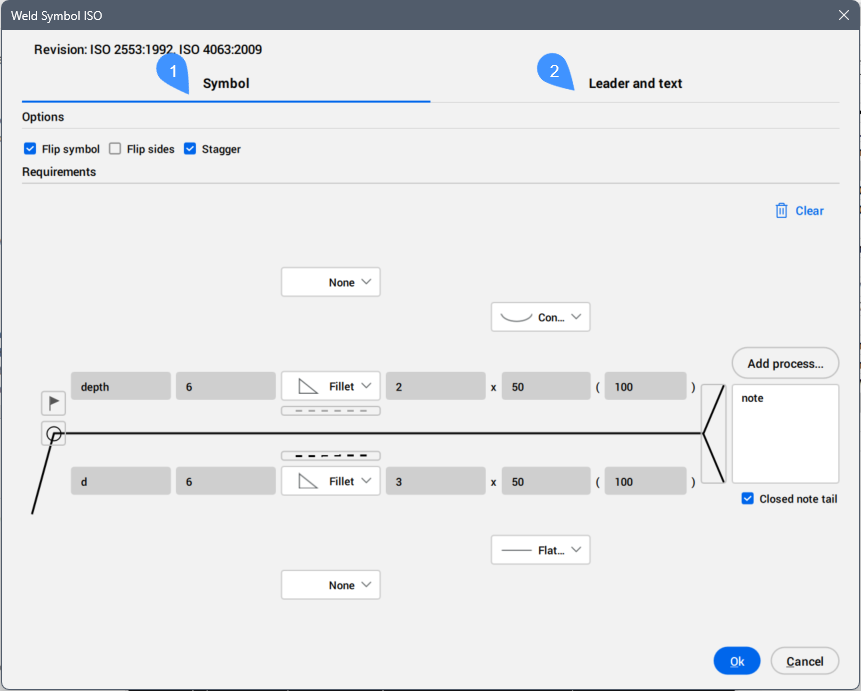Viewport: 861px width, 691px height.
Task: Click the Add process button
Action: [785, 363]
